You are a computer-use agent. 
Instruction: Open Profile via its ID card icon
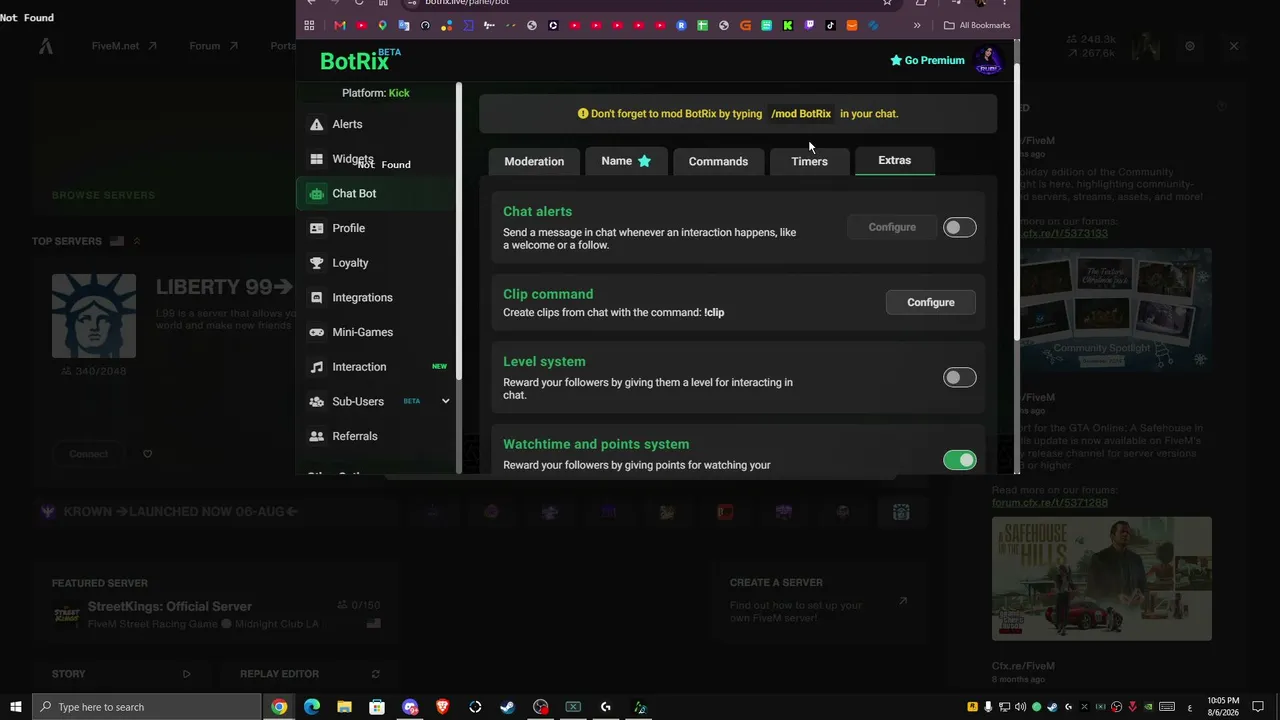(x=317, y=228)
